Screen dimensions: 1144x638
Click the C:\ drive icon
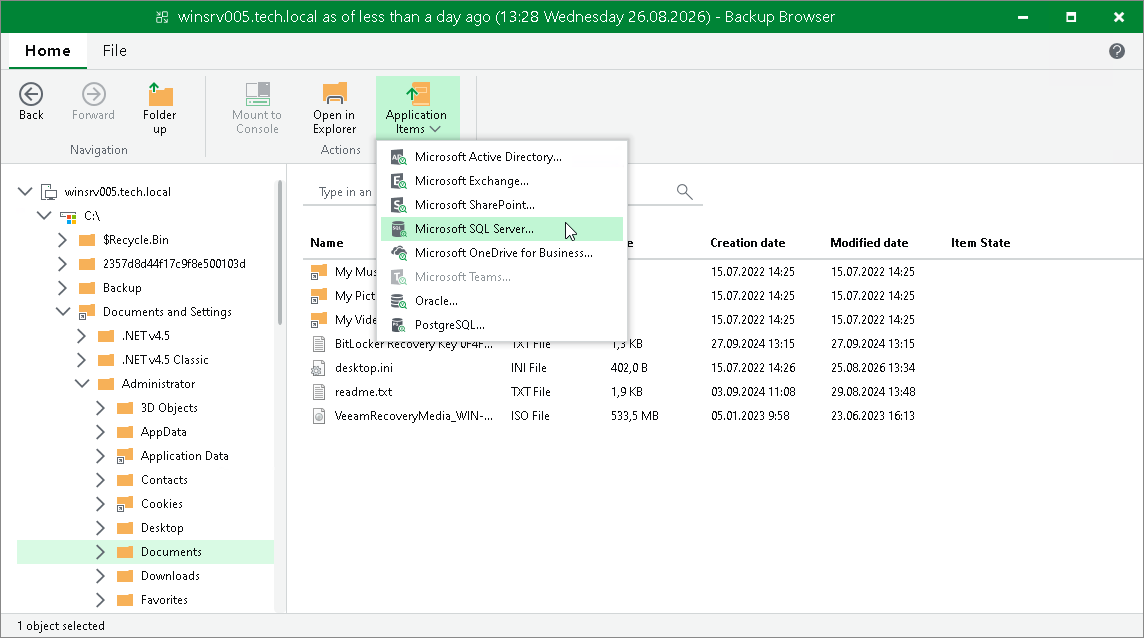coord(68,217)
